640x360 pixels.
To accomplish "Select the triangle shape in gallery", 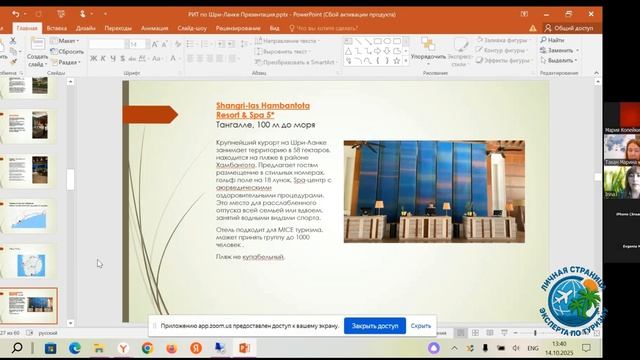I will click(348, 51).
